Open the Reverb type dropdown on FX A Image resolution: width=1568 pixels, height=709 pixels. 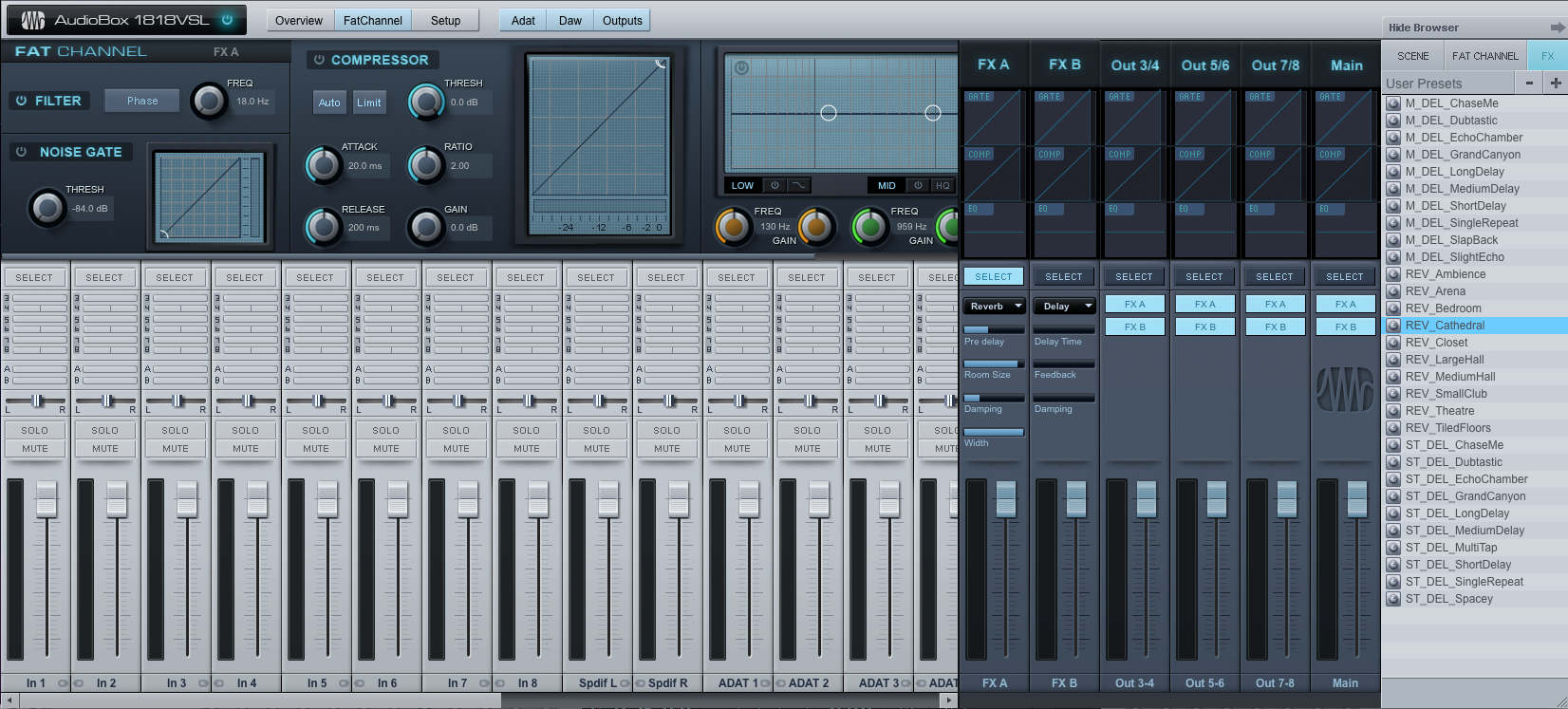[994, 306]
